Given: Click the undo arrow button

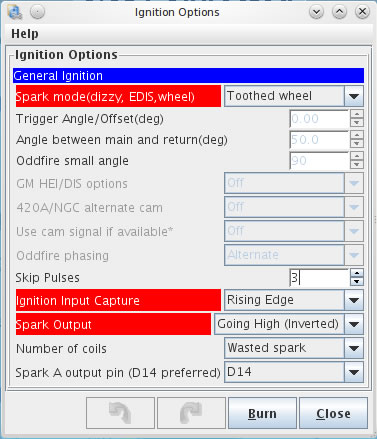Looking at the screenshot, I should [x=120, y=413].
